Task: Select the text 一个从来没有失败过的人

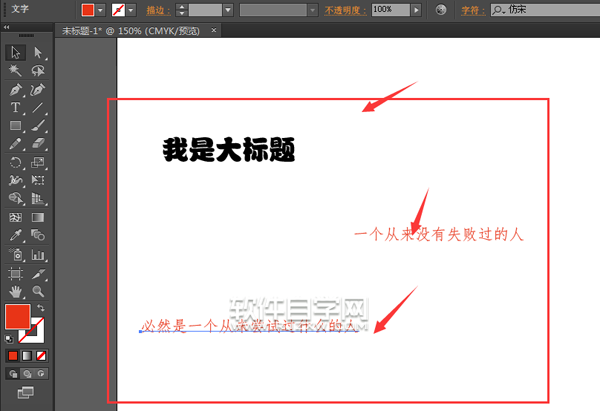Action: tap(439, 234)
